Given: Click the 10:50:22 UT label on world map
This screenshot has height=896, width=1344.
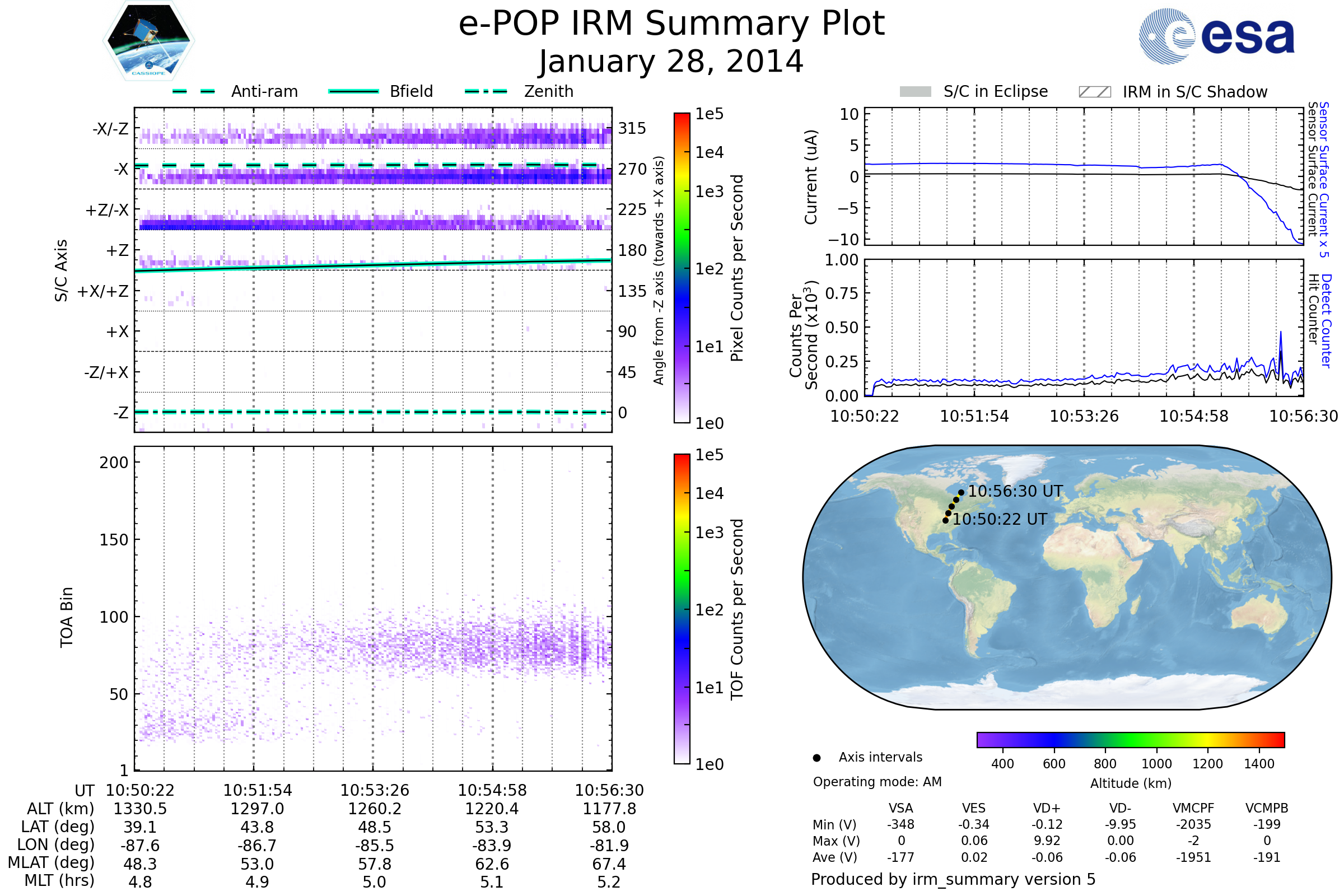Looking at the screenshot, I should pos(1000,520).
